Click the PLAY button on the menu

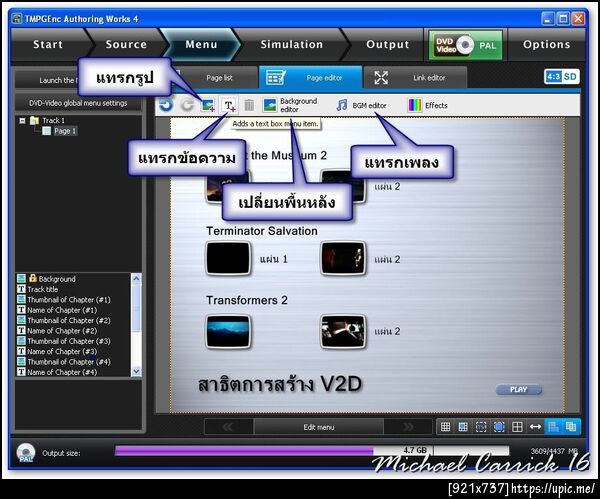[x=518, y=390]
